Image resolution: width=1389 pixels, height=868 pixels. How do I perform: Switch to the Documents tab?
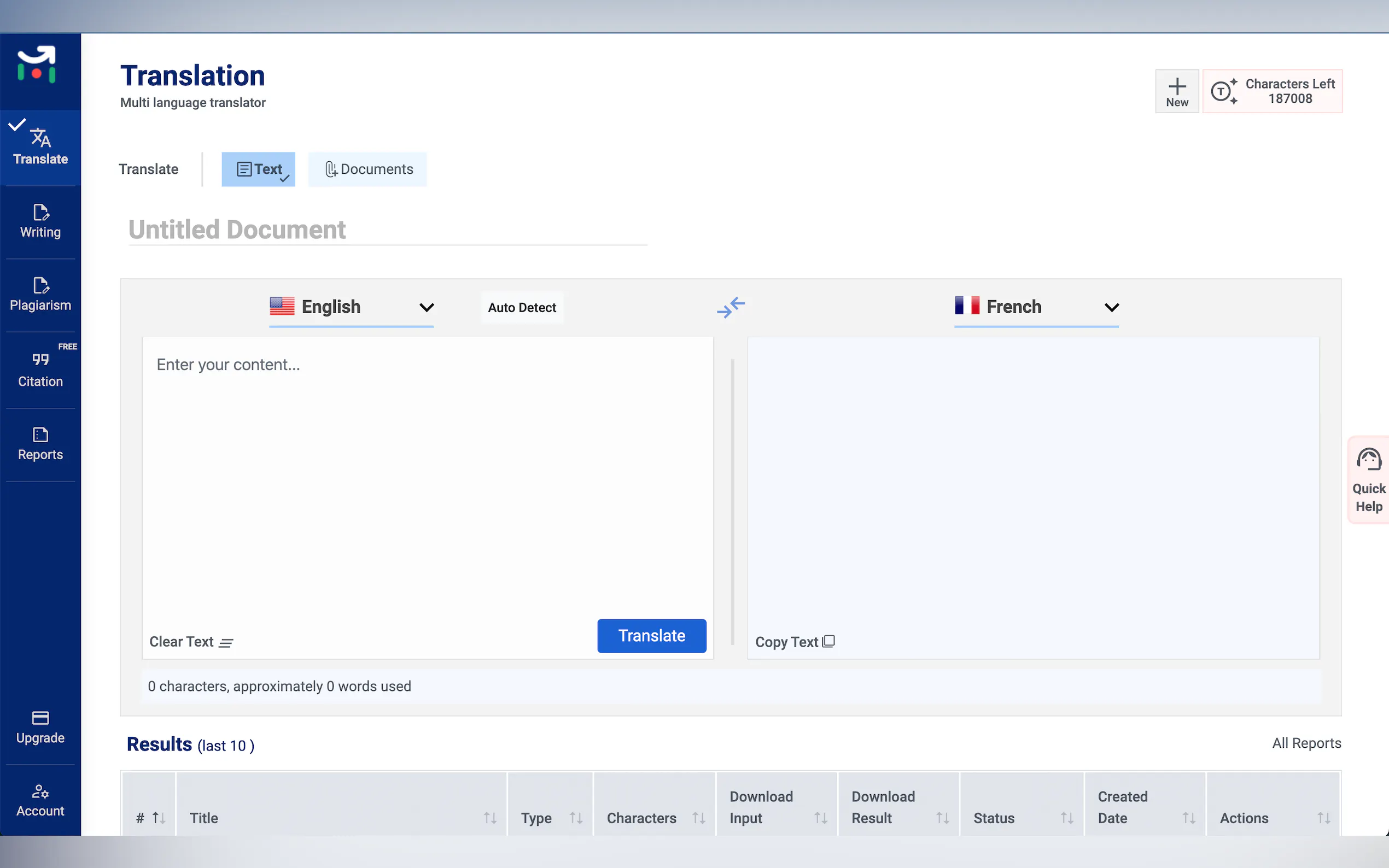click(368, 169)
